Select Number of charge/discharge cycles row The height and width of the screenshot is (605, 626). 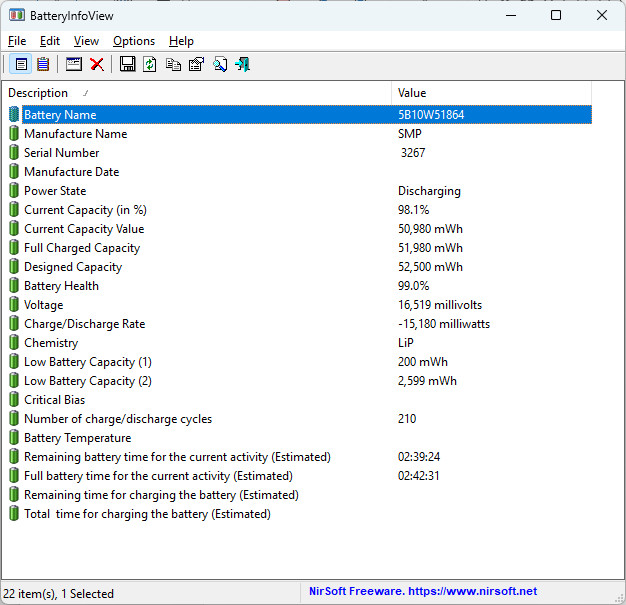point(300,419)
